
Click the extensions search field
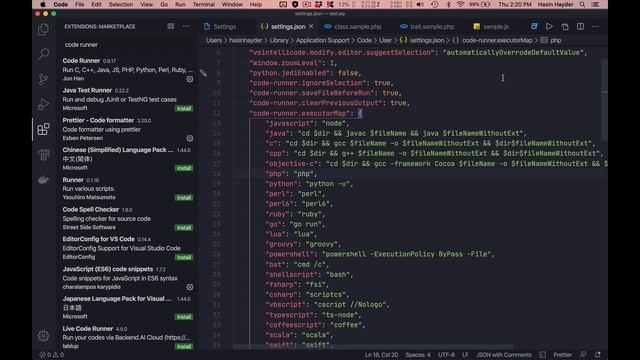(x=127, y=44)
